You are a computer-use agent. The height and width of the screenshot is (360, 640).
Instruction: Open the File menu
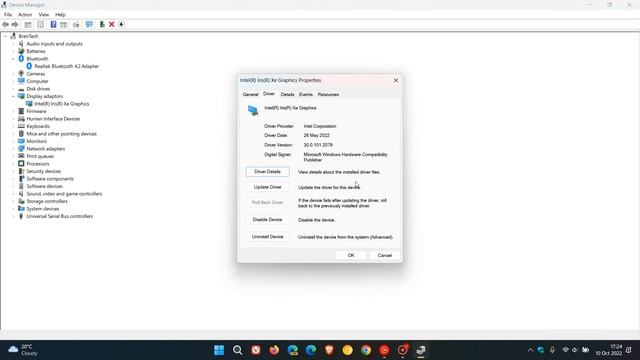click(8, 15)
